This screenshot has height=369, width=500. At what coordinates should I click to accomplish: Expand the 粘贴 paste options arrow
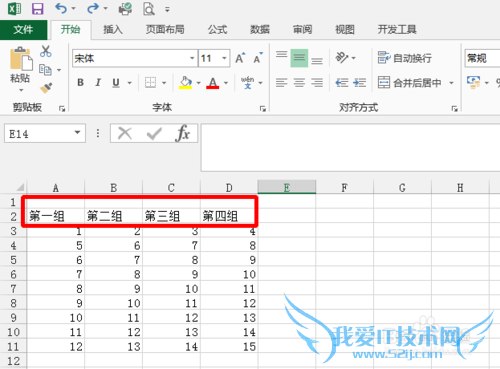(21, 90)
